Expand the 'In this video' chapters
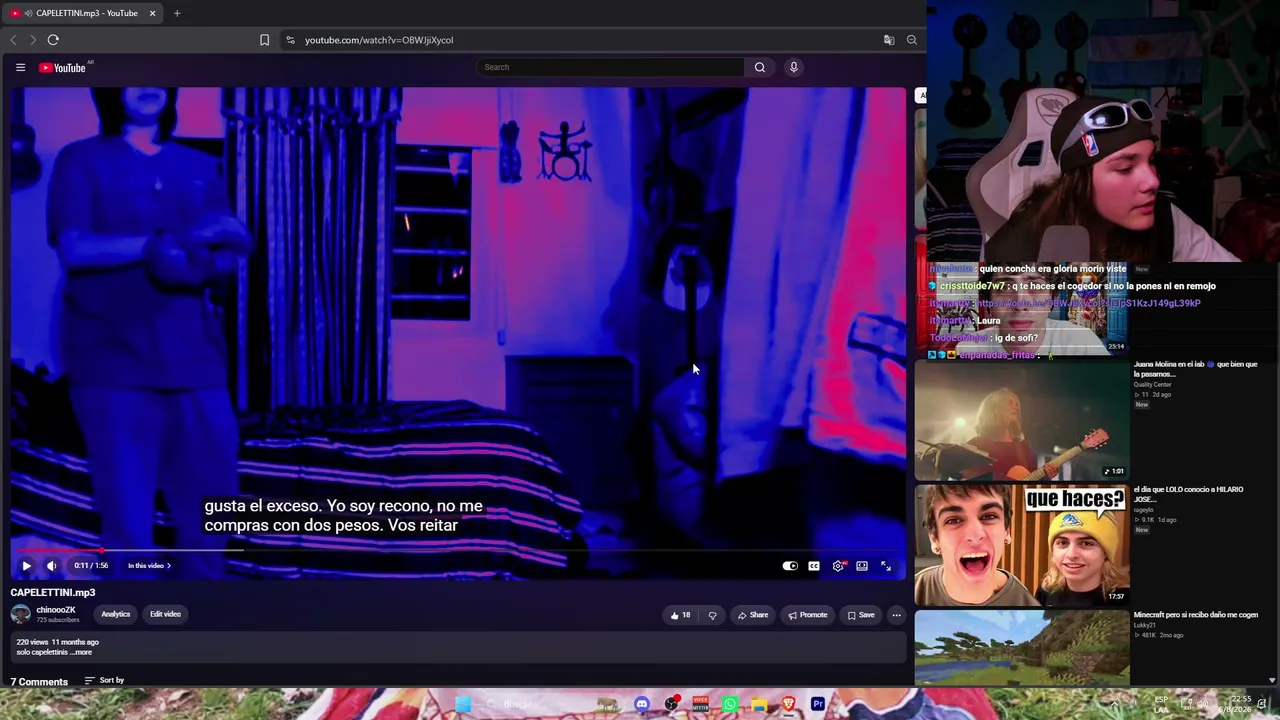Image resolution: width=1280 pixels, height=720 pixels. (149, 566)
